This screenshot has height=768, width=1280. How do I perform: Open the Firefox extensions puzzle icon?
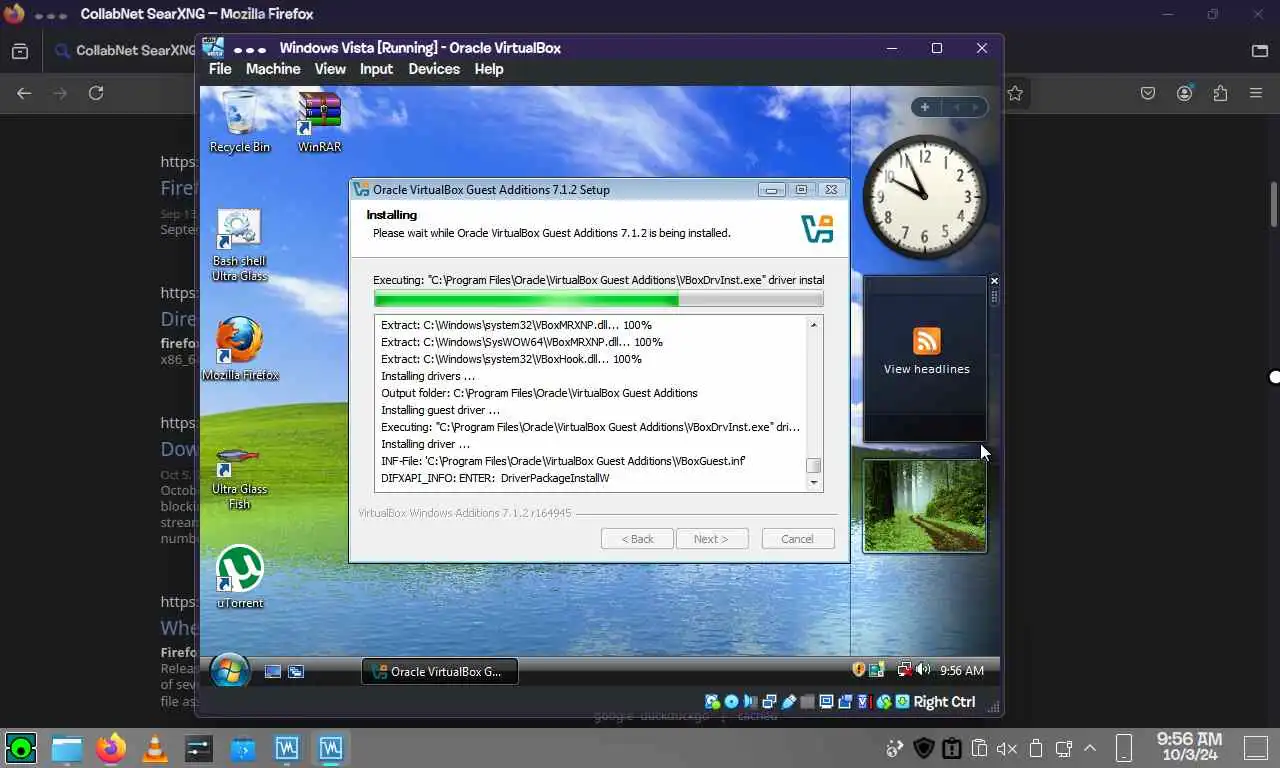point(1220,93)
